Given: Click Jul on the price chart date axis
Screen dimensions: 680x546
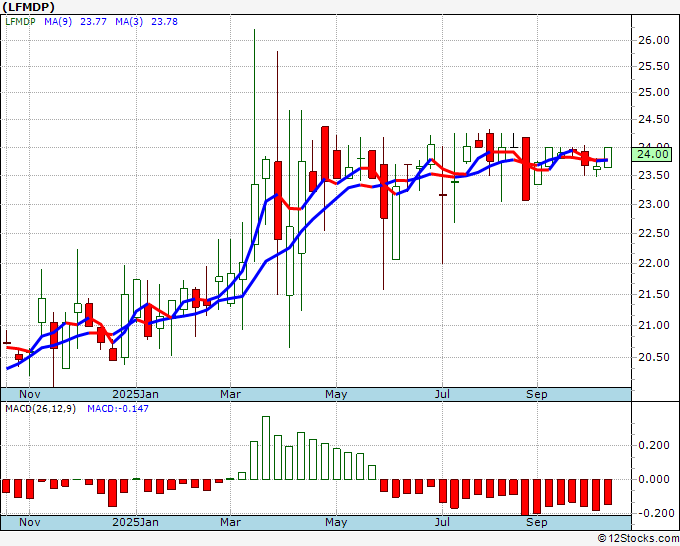Looking at the screenshot, I should [442, 394].
